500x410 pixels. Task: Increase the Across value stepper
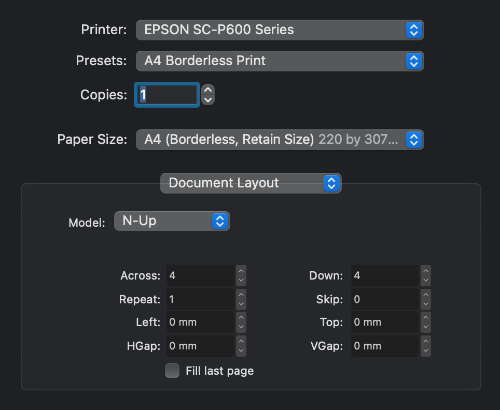[241, 271]
